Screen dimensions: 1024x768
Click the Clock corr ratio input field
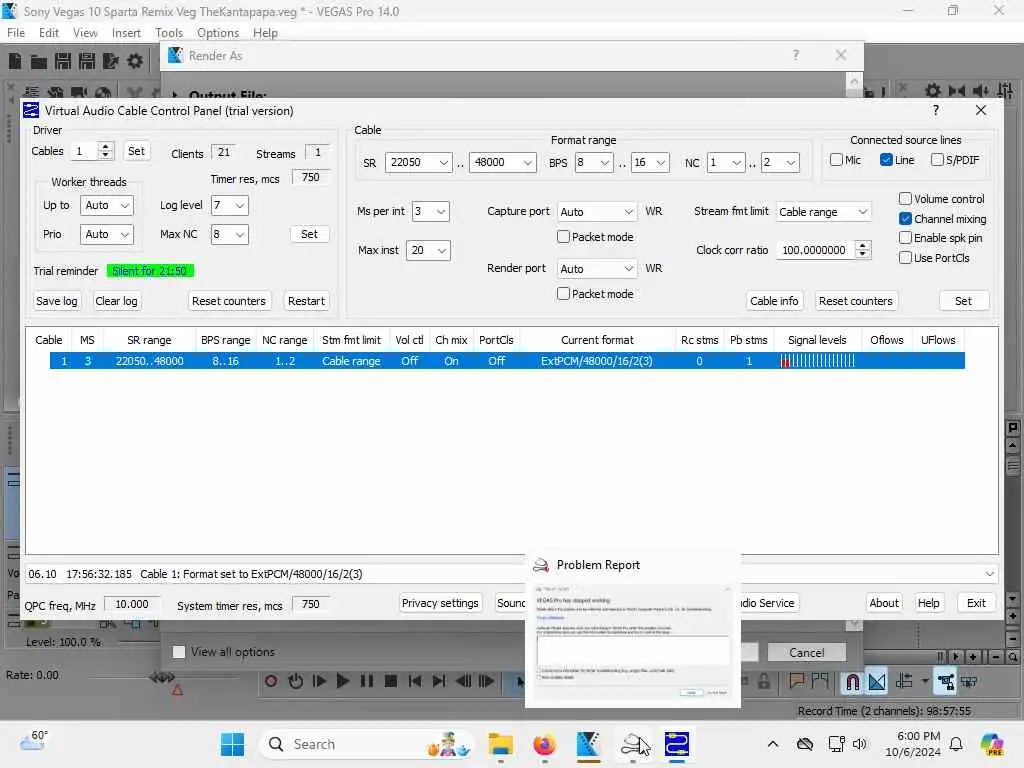816,250
